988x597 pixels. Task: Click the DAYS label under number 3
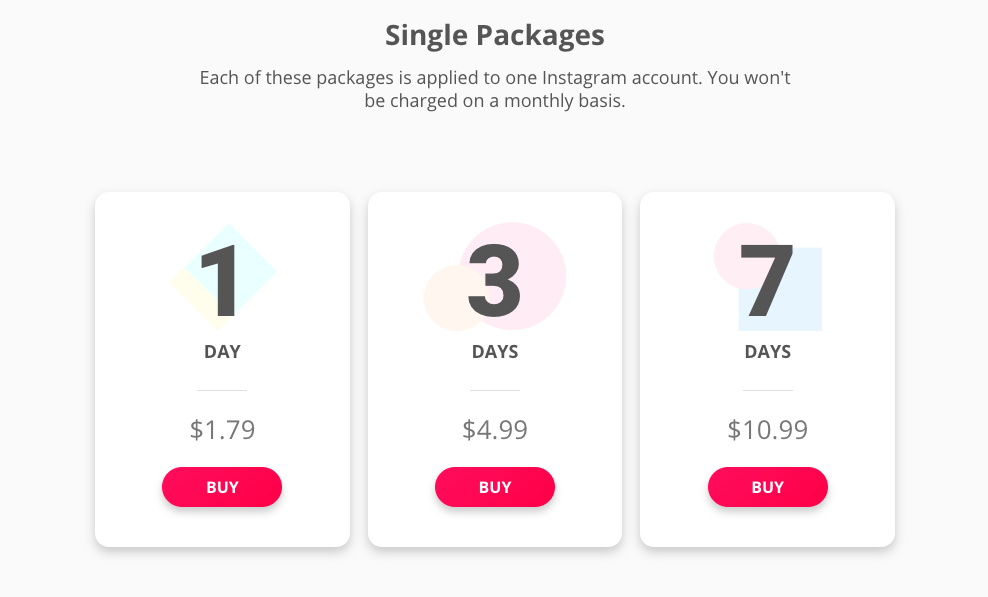(x=495, y=352)
